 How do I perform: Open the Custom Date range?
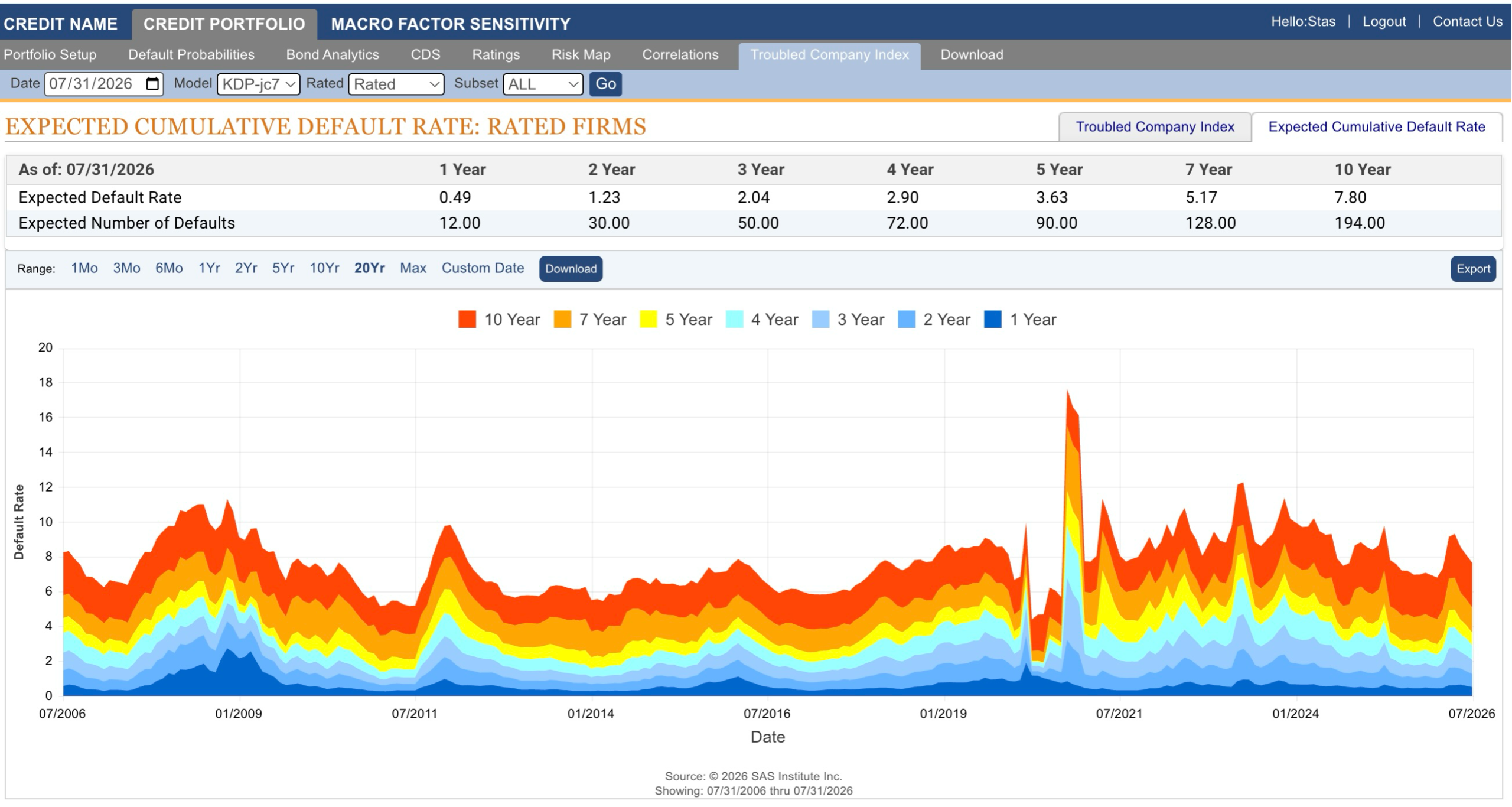tap(483, 268)
